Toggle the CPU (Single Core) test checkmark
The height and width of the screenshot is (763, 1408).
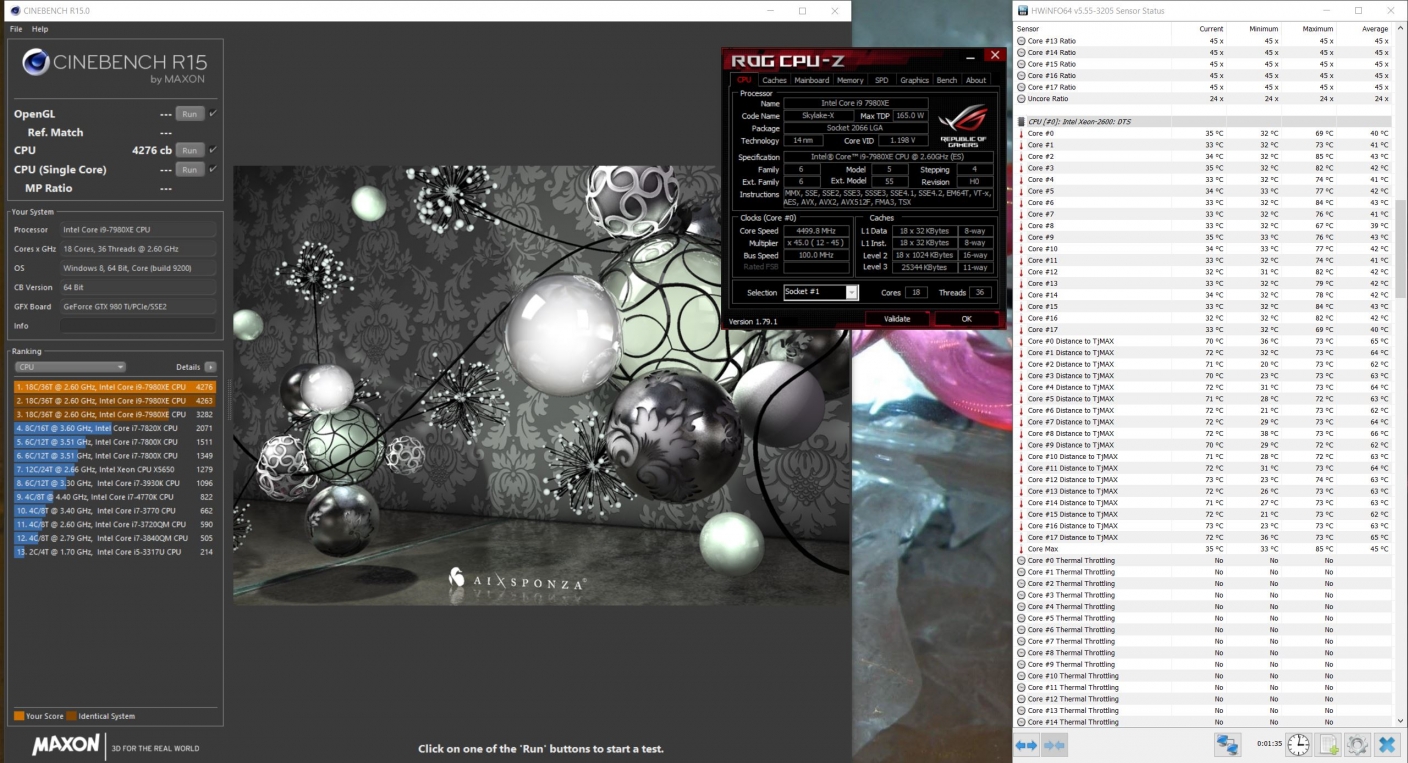pos(213,169)
